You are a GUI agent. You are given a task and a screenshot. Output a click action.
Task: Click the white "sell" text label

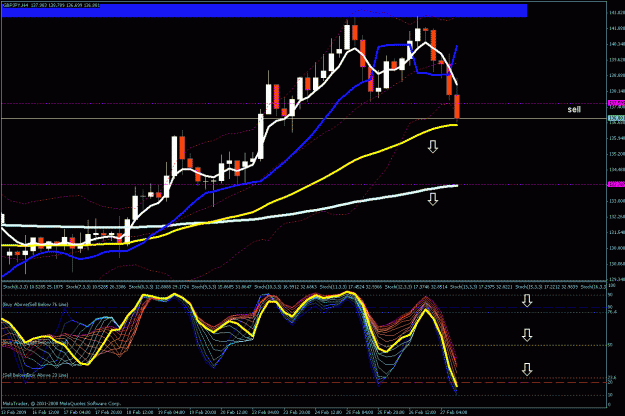(x=574, y=109)
